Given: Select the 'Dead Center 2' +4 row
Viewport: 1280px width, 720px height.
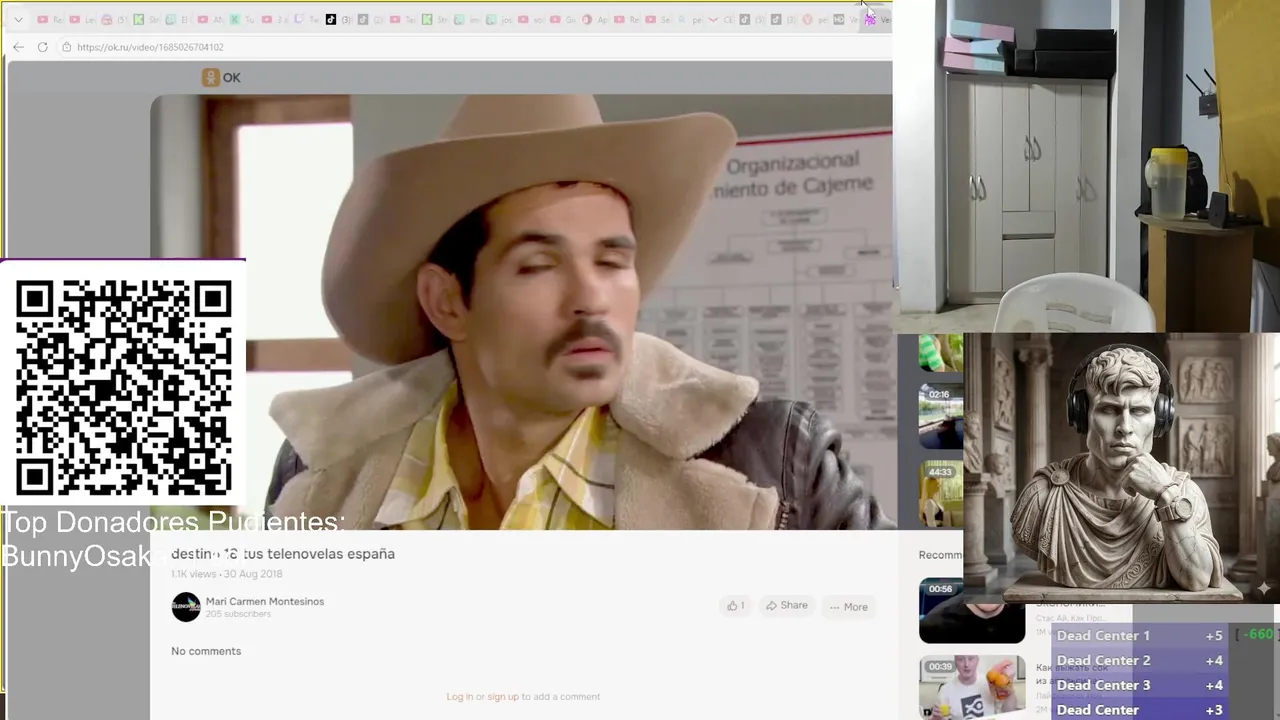Looking at the screenshot, I should tap(1140, 660).
